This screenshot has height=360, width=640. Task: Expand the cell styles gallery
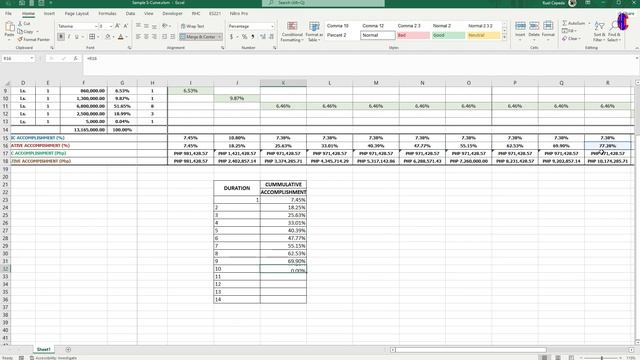[504, 38]
